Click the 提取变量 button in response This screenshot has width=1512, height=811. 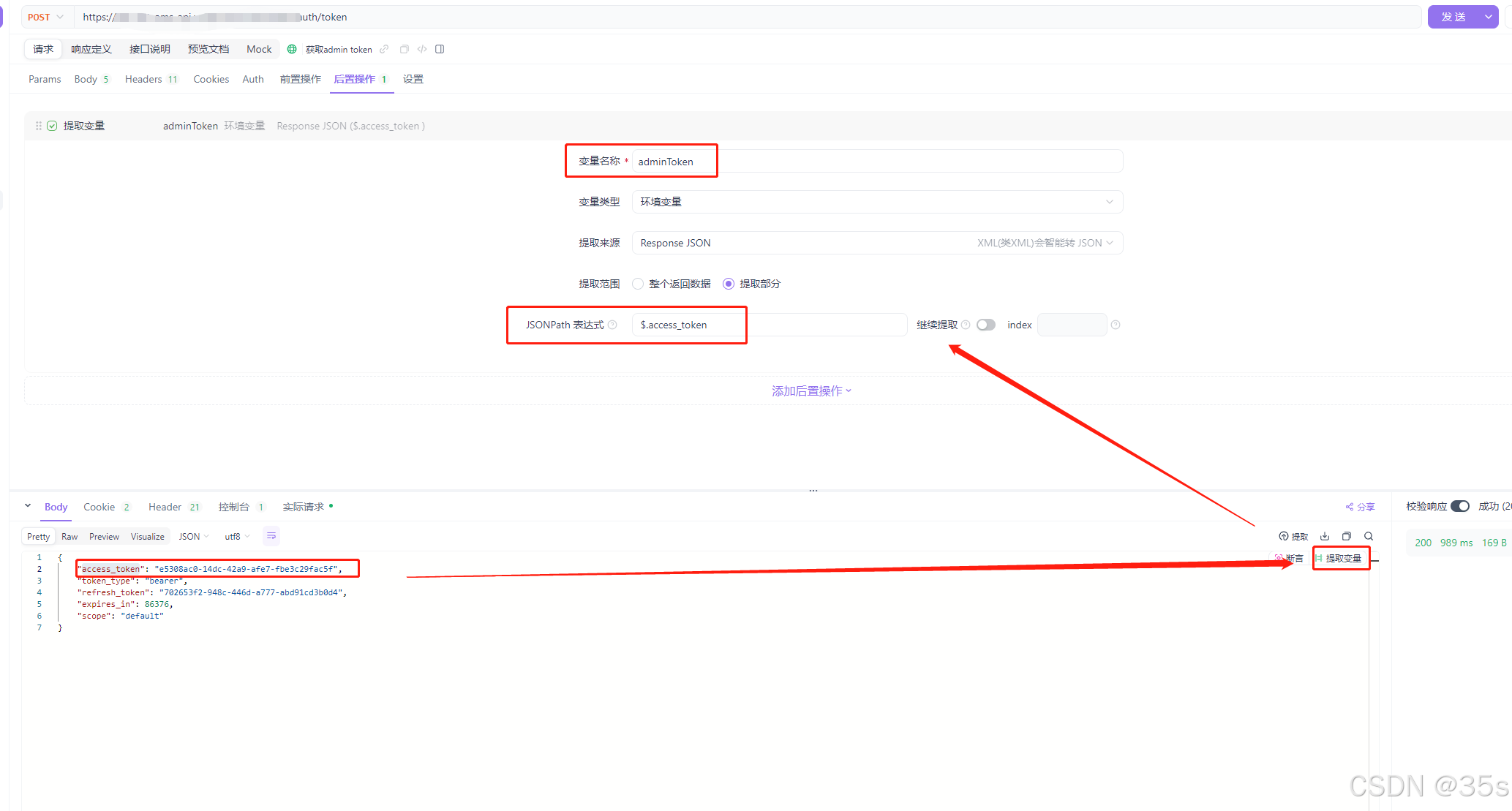point(1342,558)
